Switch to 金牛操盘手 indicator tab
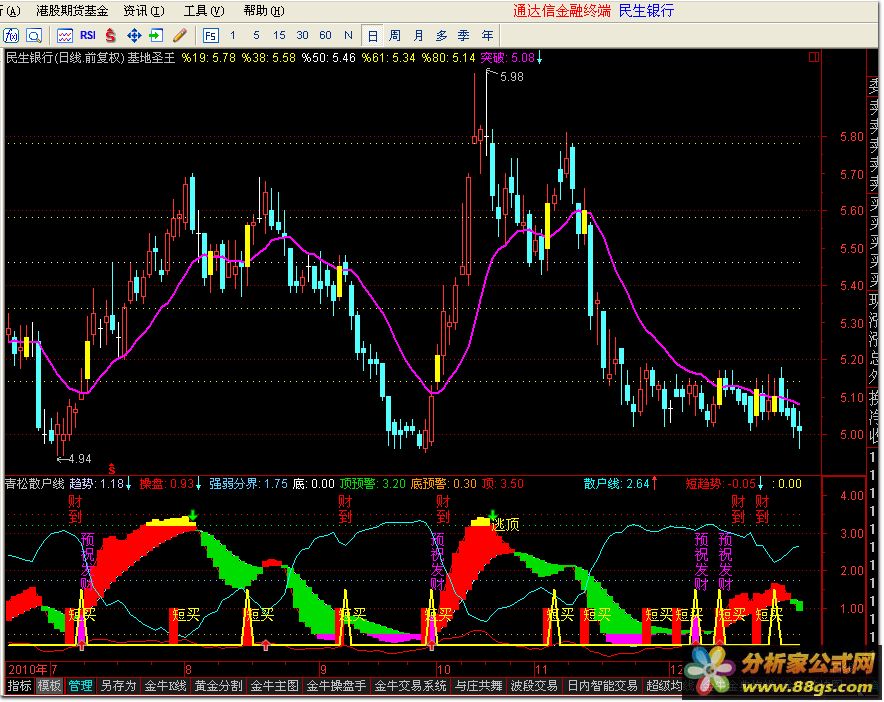The width and height of the screenshot is (884, 702). [336, 686]
